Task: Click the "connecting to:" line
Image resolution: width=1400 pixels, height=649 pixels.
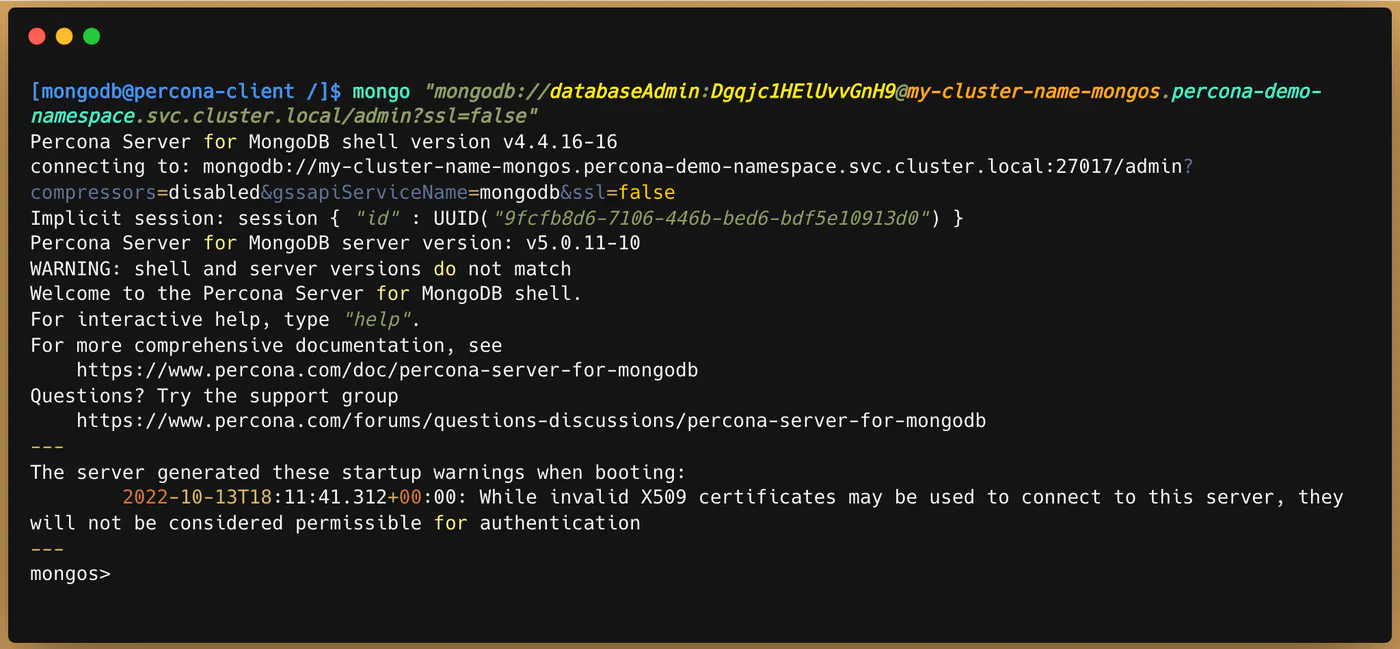Action: (612, 167)
